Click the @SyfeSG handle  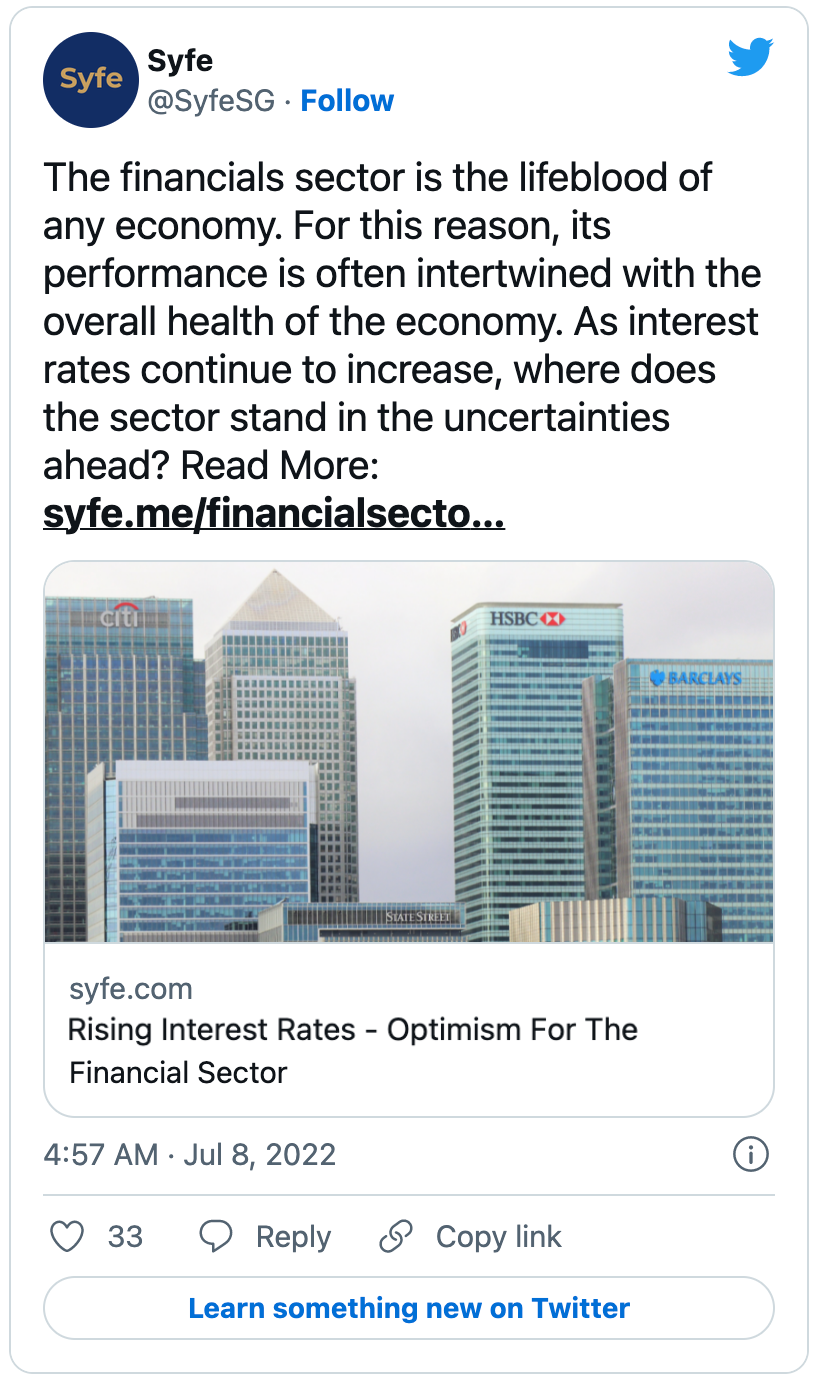(211, 101)
